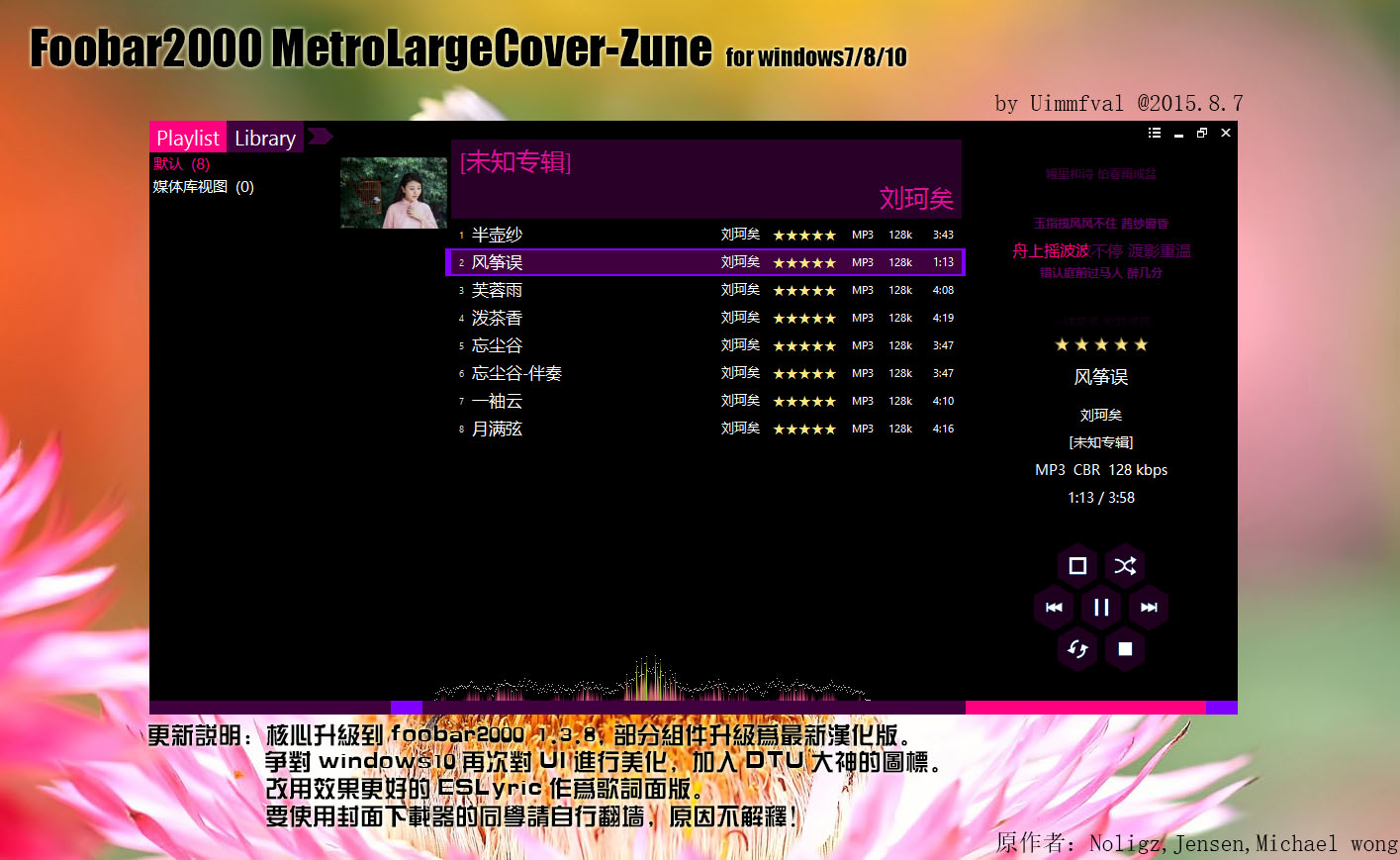
Task: Maximize the foobar2000 window
Action: point(1202,133)
